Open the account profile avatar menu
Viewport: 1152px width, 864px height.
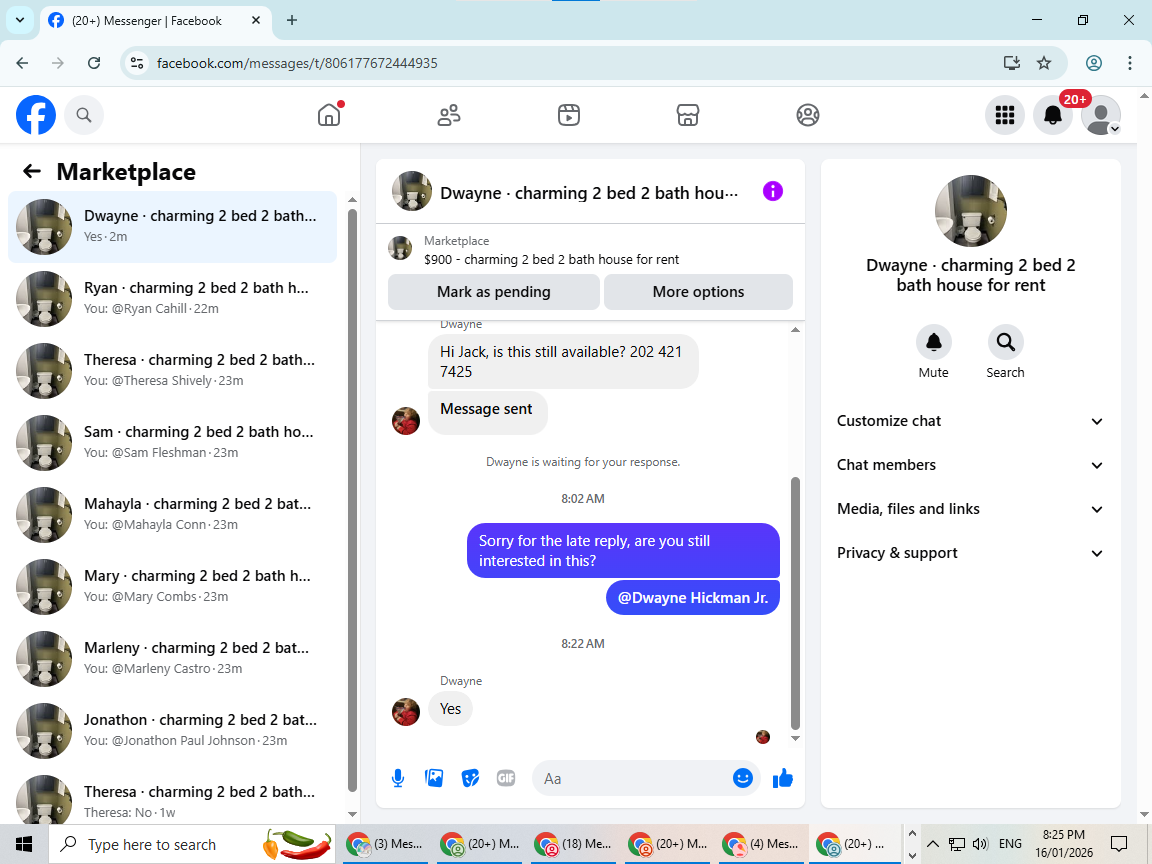(1101, 115)
